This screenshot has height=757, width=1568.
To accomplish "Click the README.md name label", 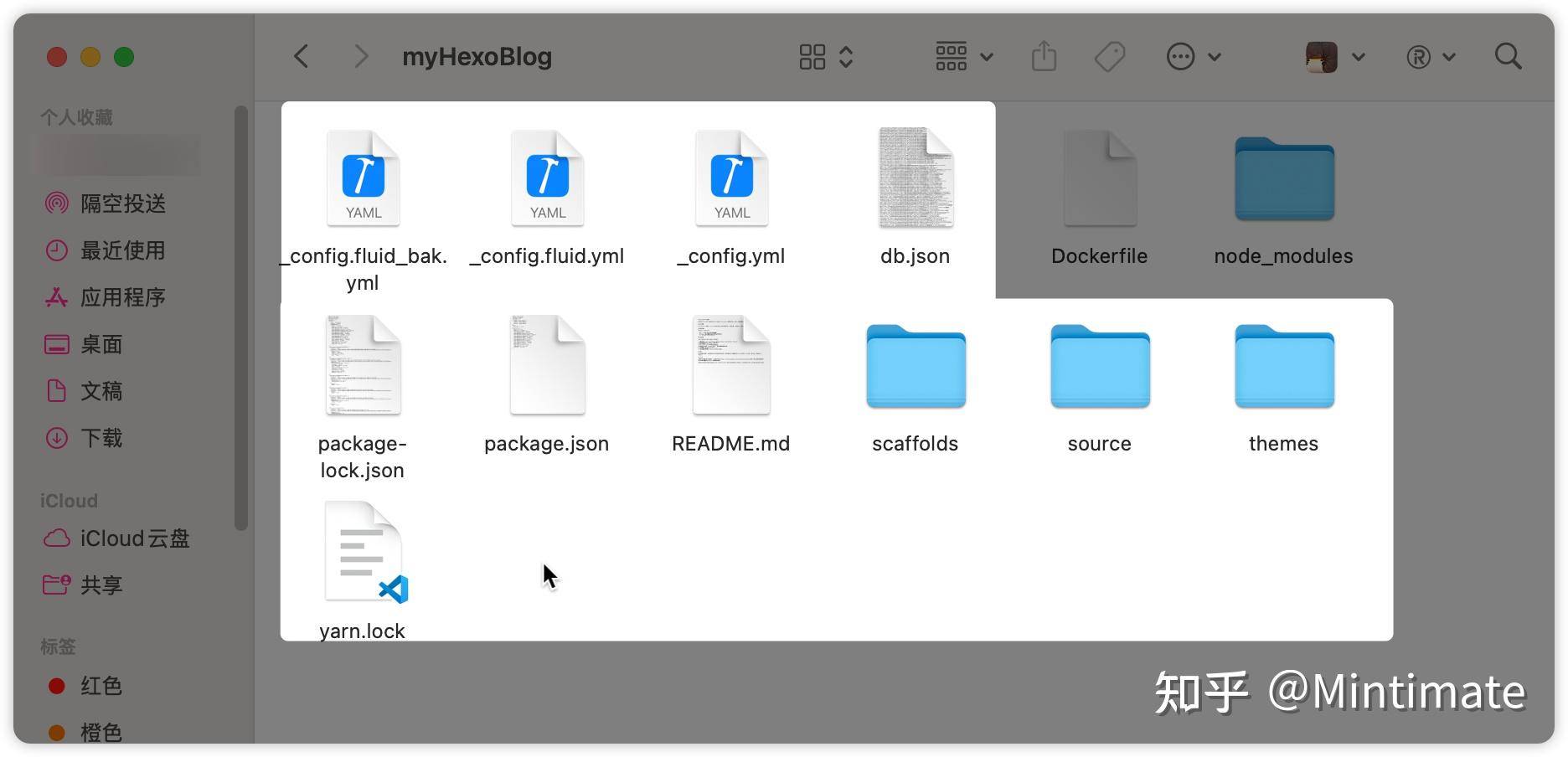I will pyautogui.click(x=731, y=444).
